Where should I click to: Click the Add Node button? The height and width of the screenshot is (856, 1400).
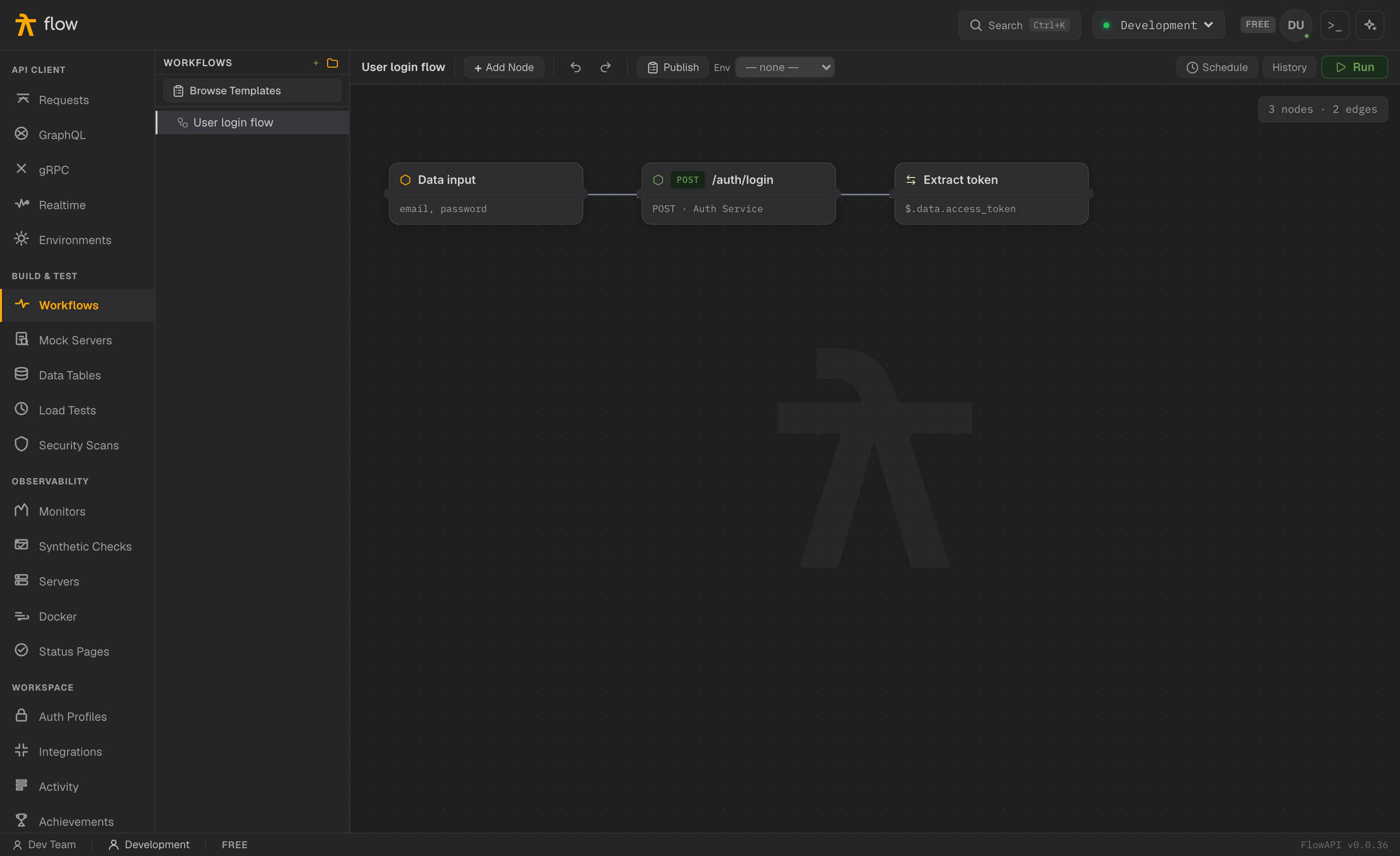click(x=504, y=67)
